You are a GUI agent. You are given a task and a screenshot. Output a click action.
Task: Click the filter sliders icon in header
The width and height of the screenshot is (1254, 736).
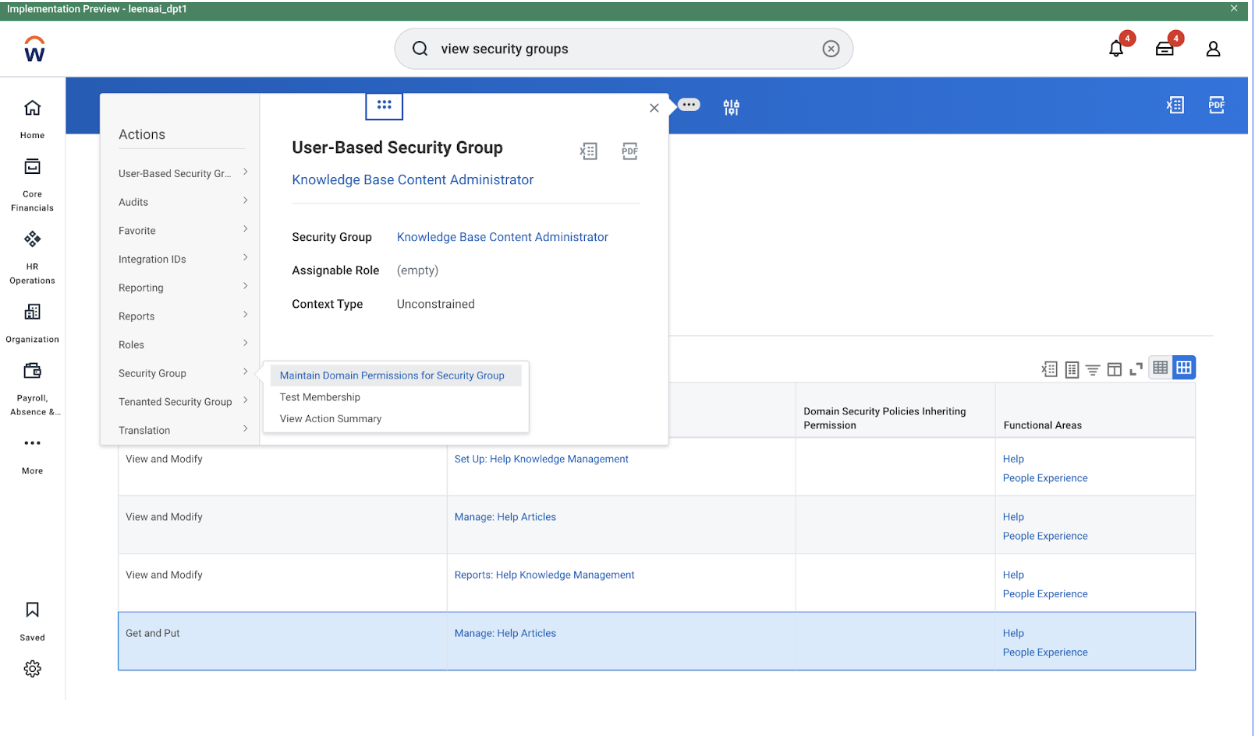731,107
